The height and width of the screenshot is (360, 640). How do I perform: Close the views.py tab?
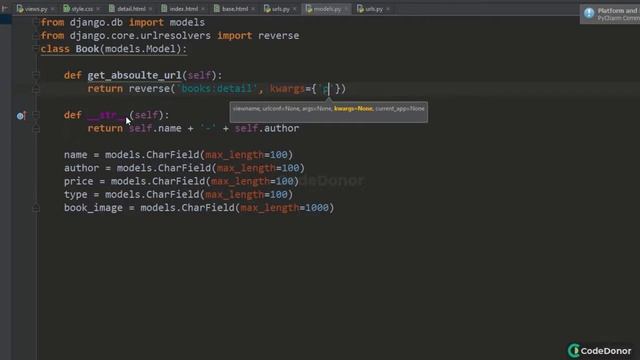[52, 9]
